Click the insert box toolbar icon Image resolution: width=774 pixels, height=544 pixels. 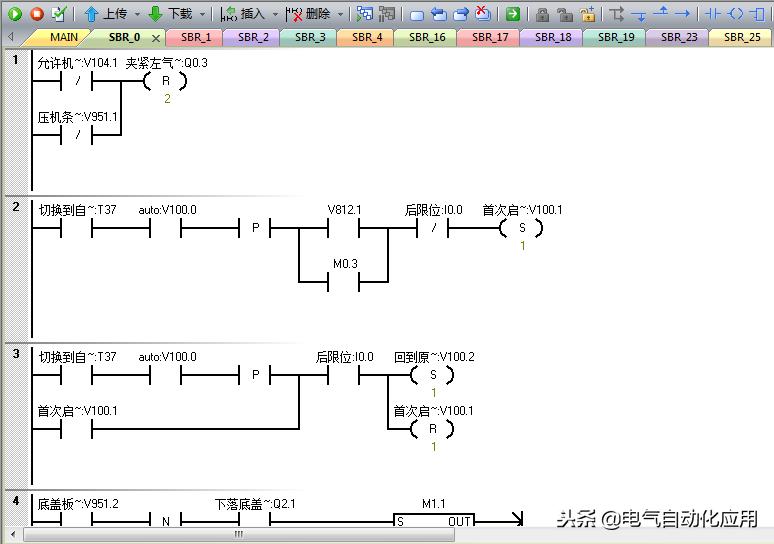click(758, 14)
